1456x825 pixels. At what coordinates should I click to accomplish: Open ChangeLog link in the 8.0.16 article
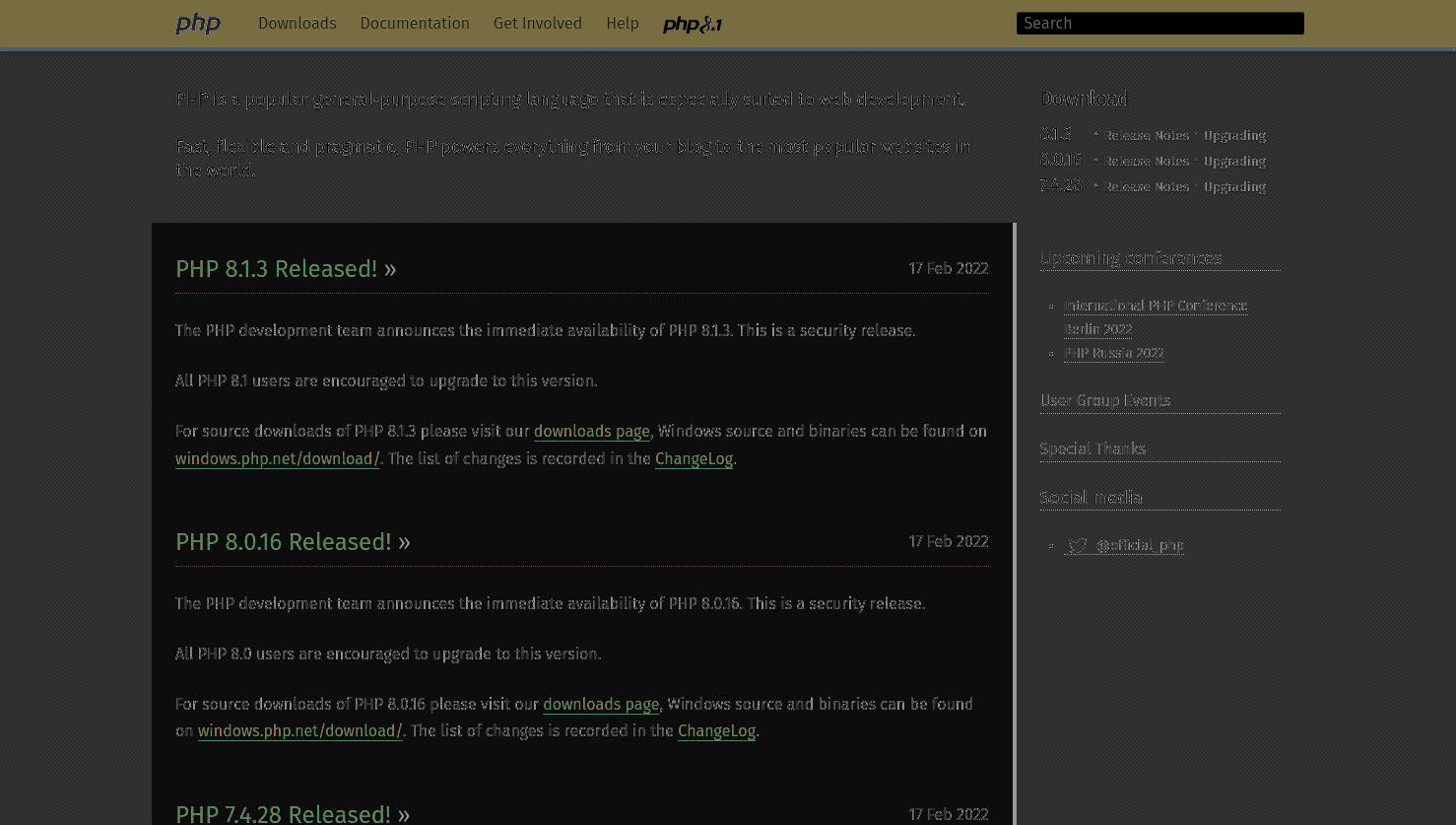(x=716, y=731)
